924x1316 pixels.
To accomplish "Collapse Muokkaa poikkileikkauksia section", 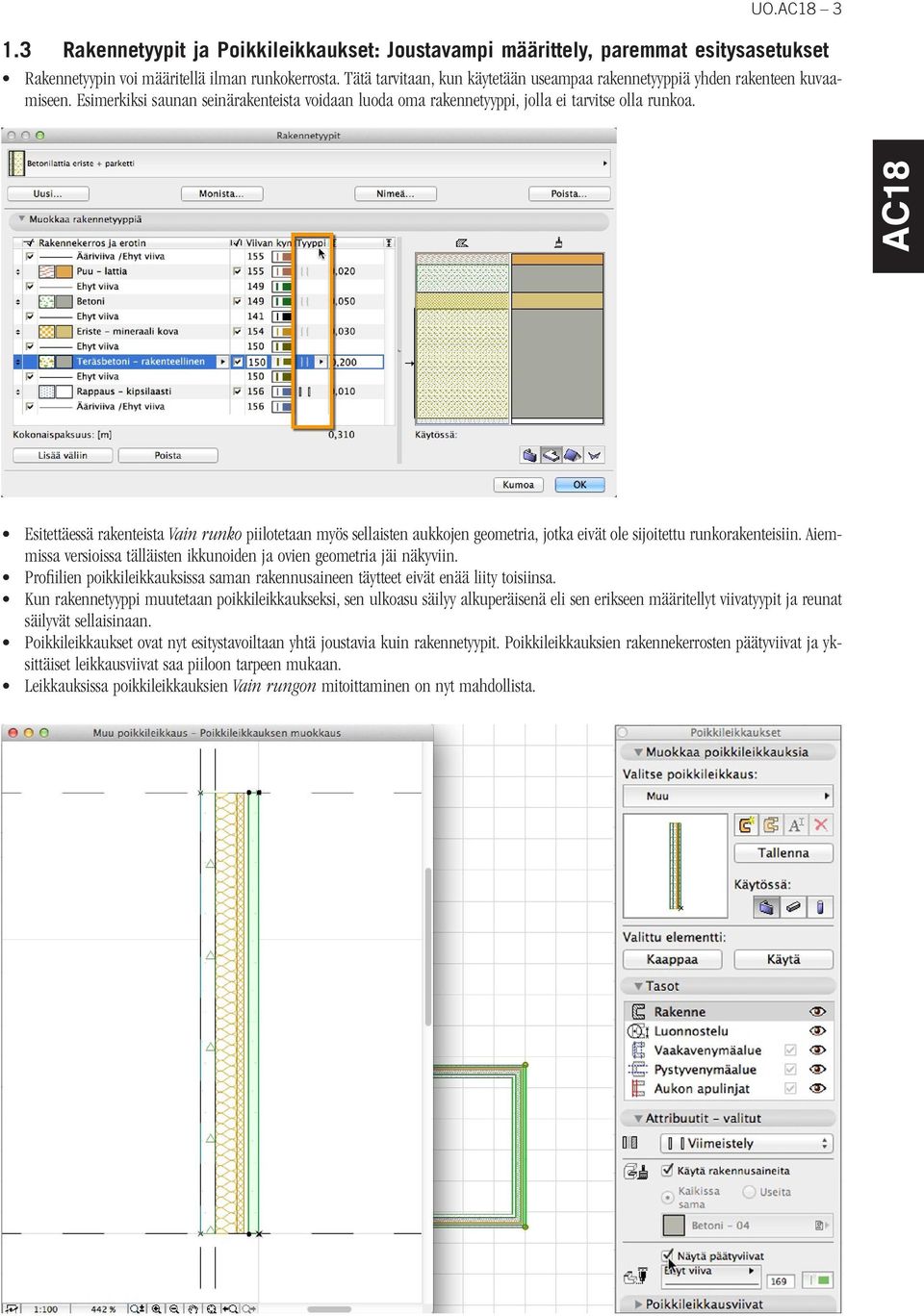I will coord(636,752).
